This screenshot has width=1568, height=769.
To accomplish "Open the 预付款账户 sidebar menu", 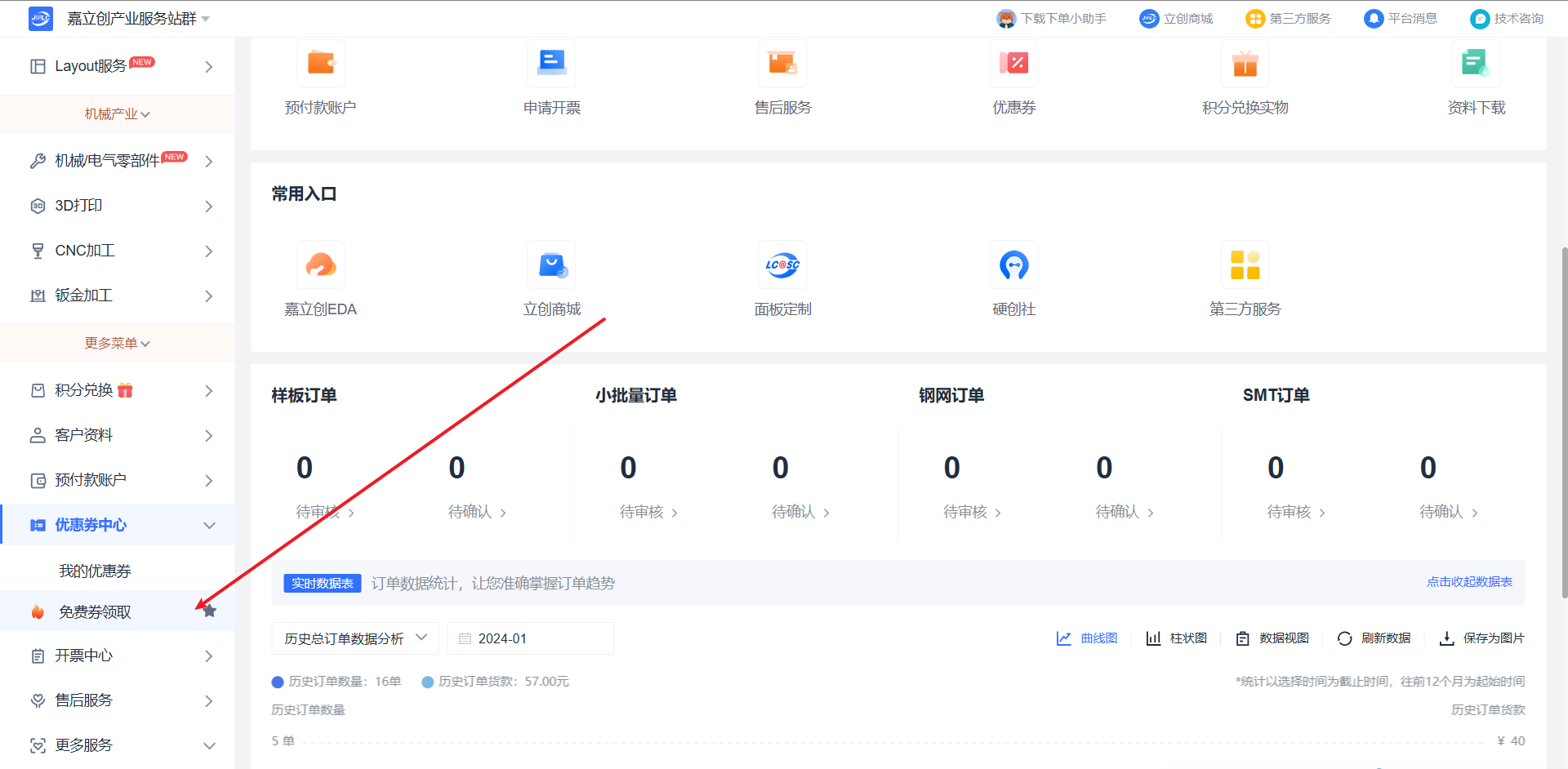I will coord(118,480).
